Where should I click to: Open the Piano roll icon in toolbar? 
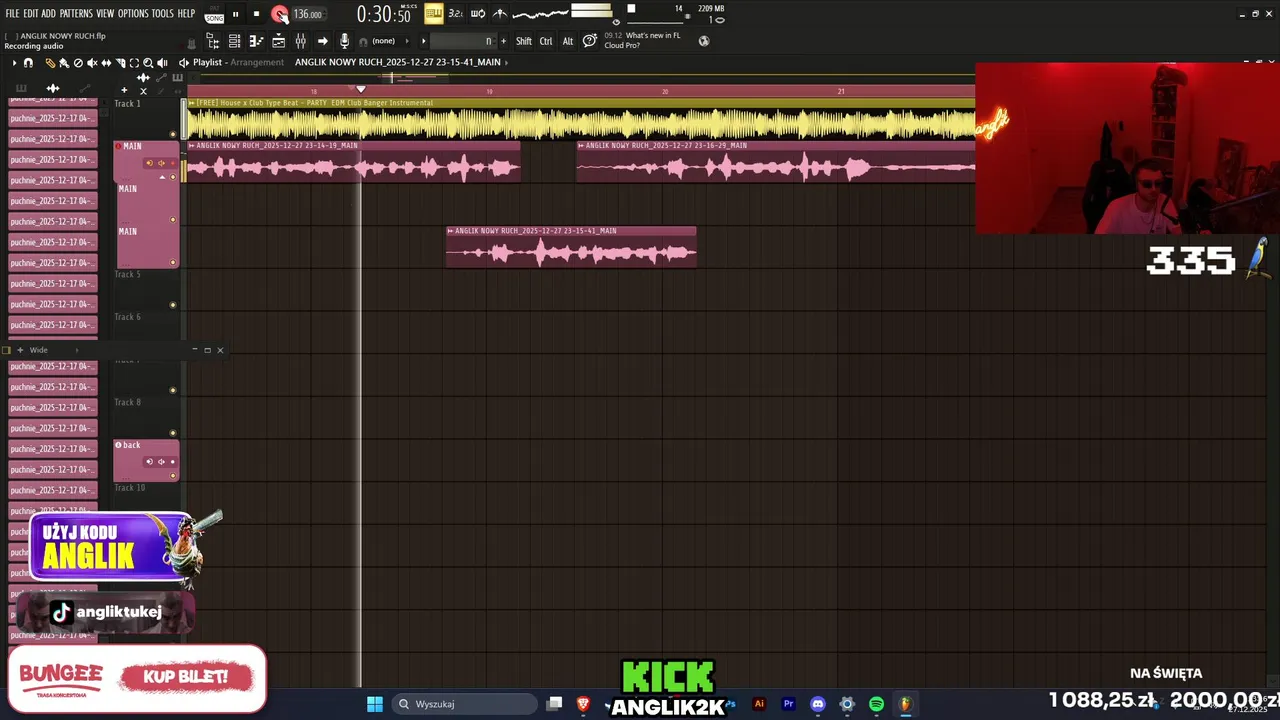(x=256, y=41)
